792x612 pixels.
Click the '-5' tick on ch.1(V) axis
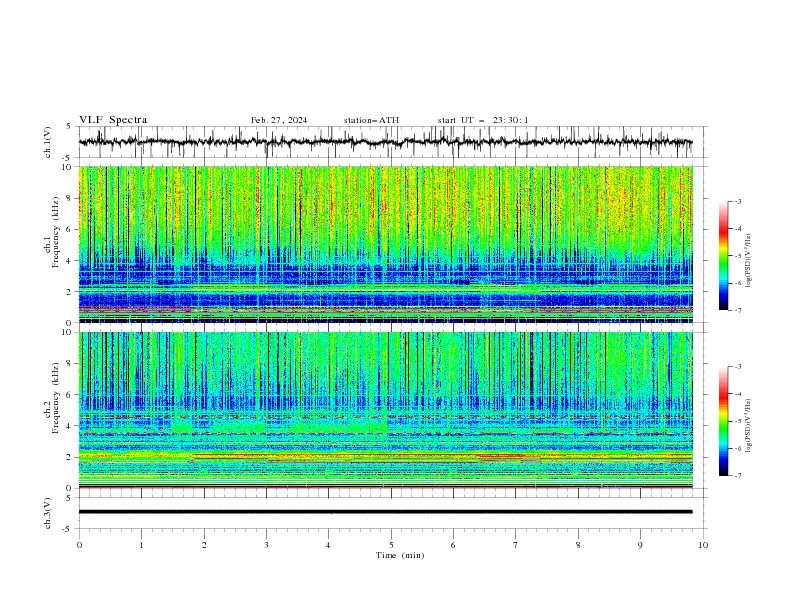click(67, 158)
